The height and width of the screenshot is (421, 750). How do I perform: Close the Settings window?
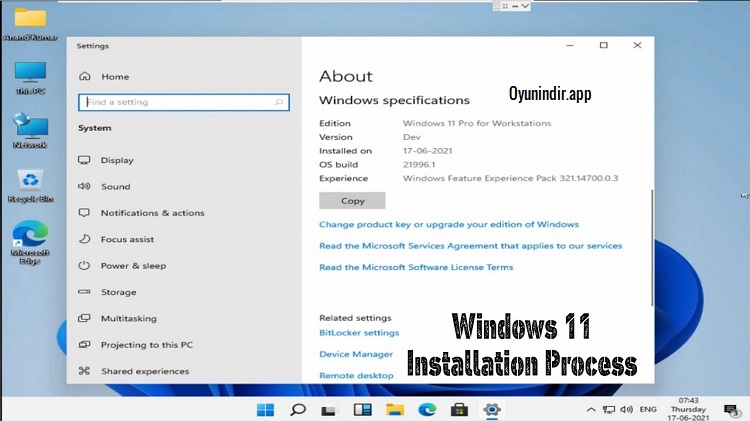pos(637,45)
